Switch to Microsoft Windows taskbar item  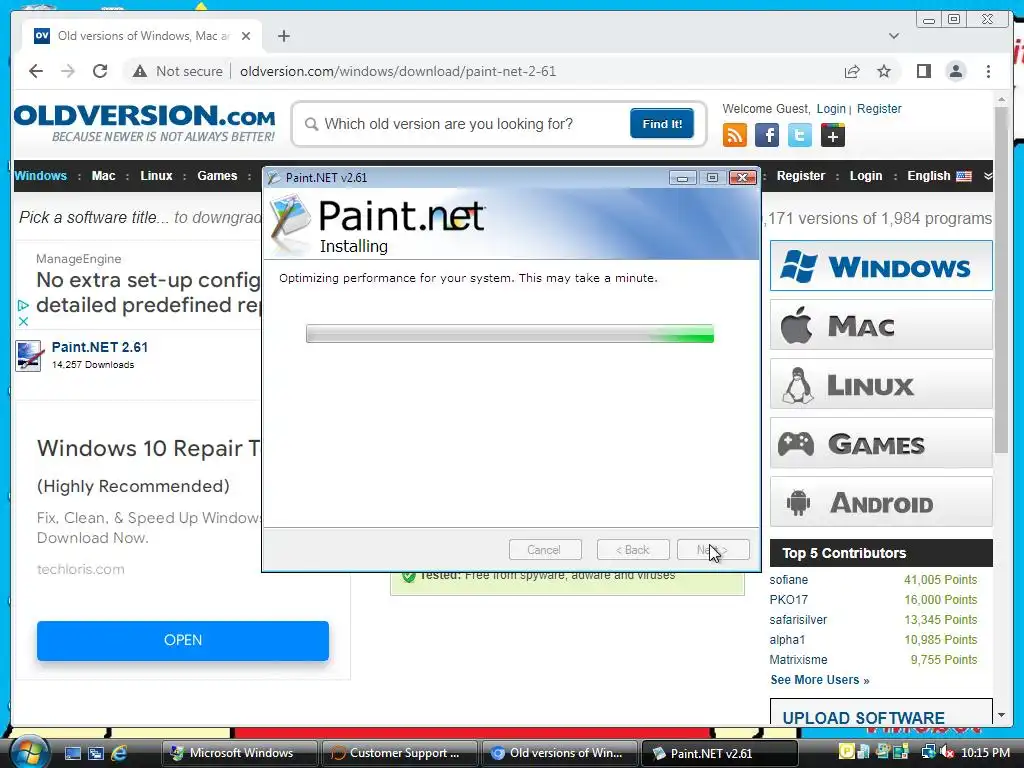click(239, 753)
